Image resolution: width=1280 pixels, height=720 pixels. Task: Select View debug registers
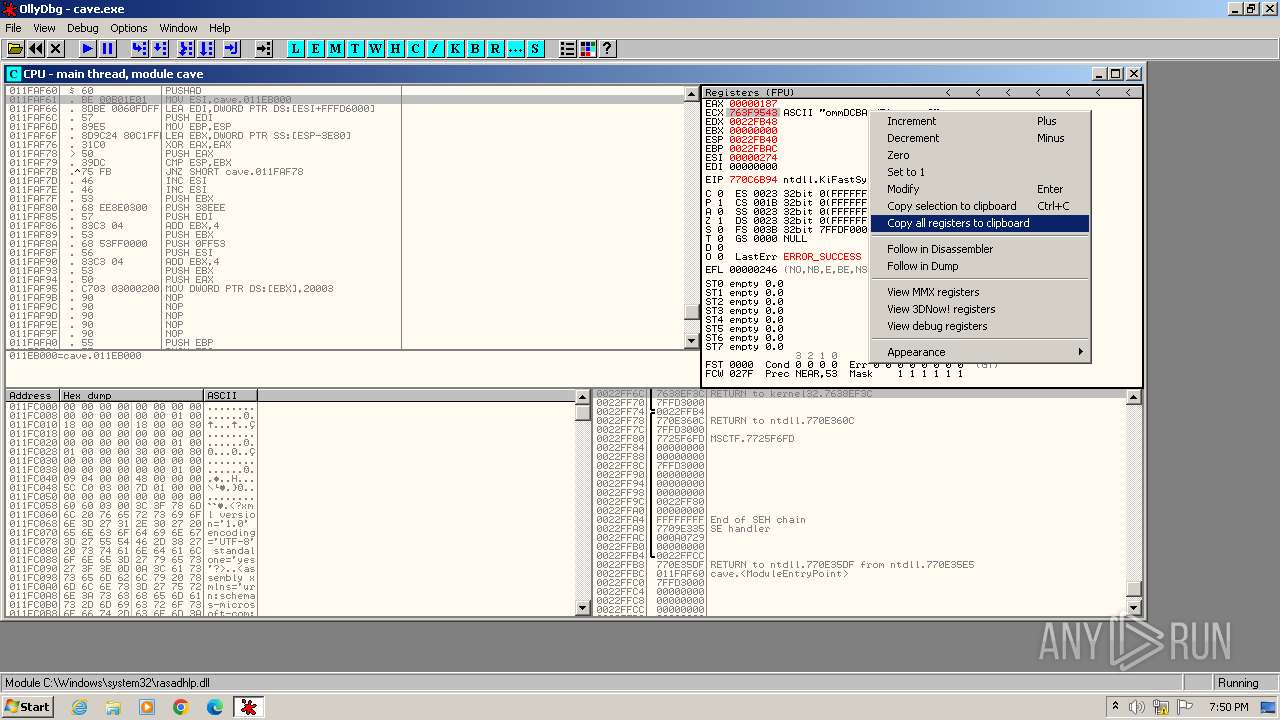[980, 326]
